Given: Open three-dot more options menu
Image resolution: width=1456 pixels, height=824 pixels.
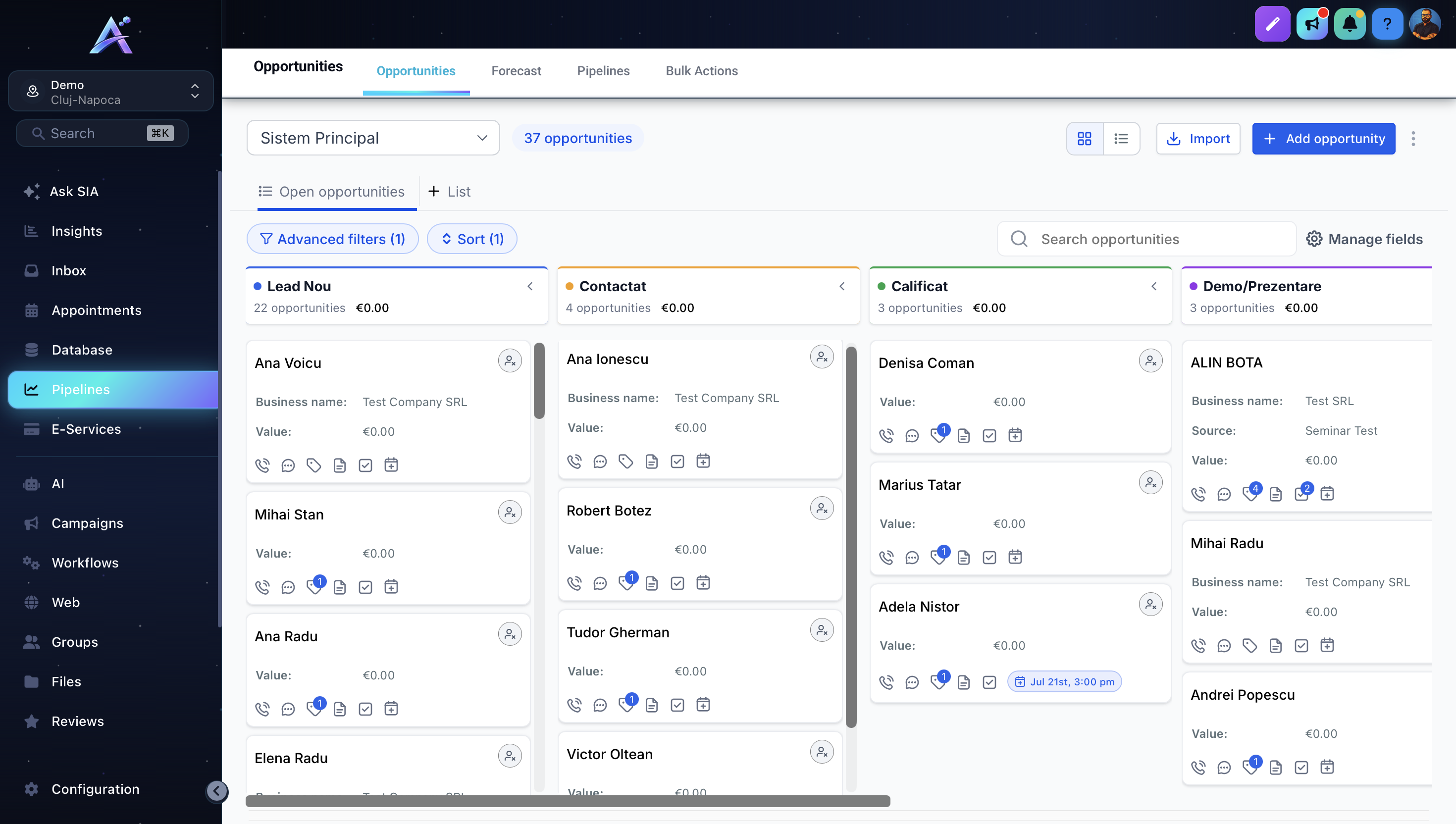Looking at the screenshot, I should (1413, 139).
